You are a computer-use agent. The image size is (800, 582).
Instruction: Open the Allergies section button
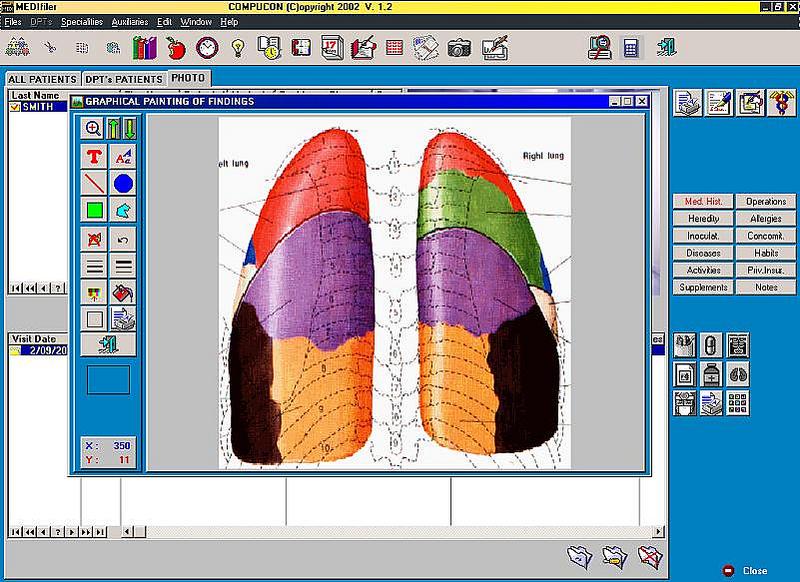[x=765, y=218]
